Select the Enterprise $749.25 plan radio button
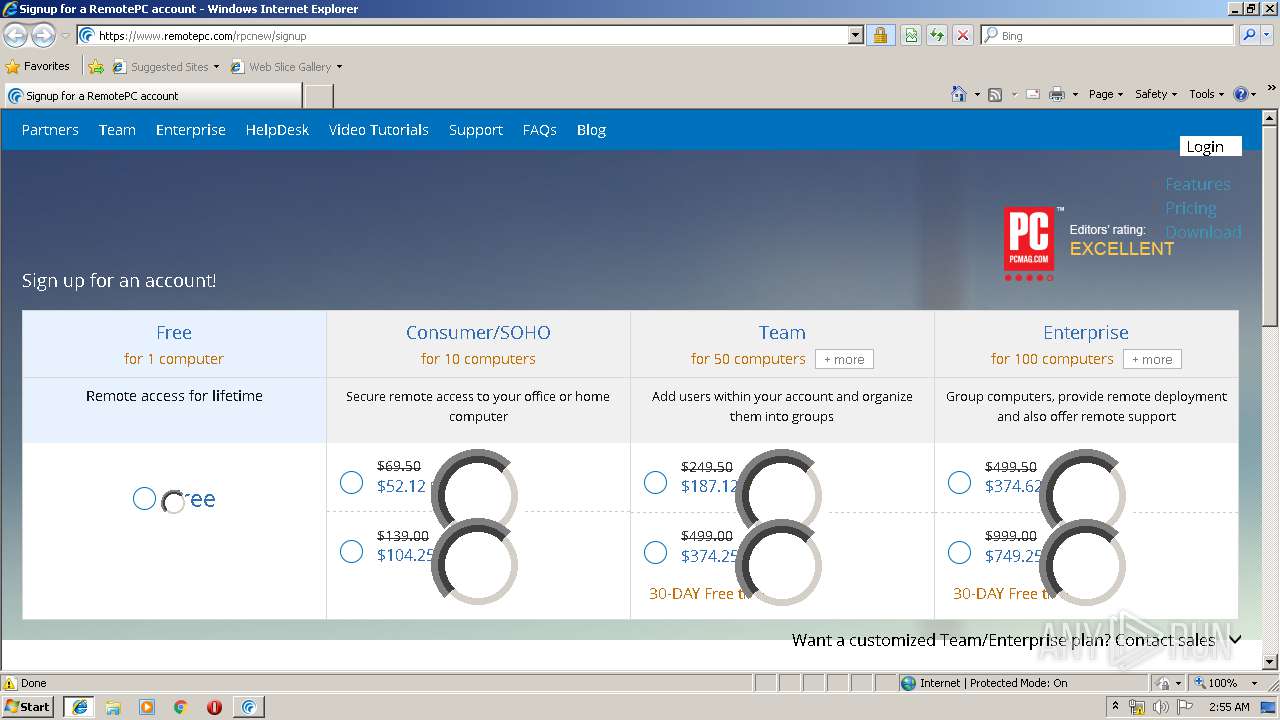 click(959, 552)
